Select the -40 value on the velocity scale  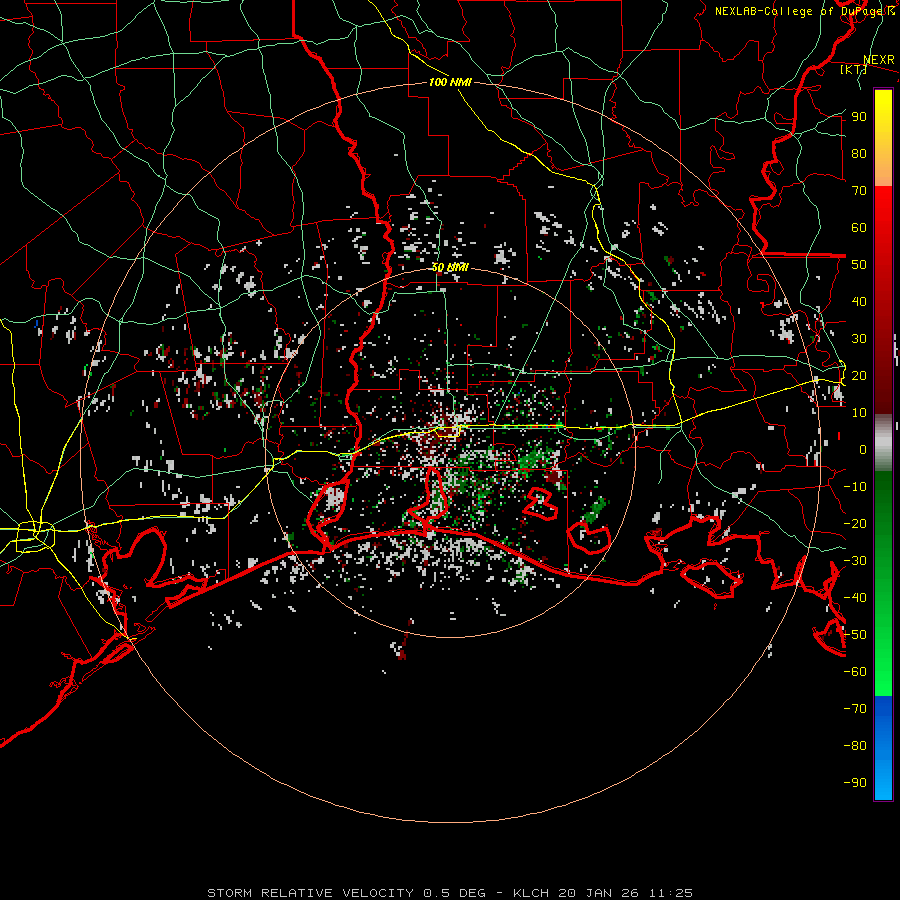855,598
